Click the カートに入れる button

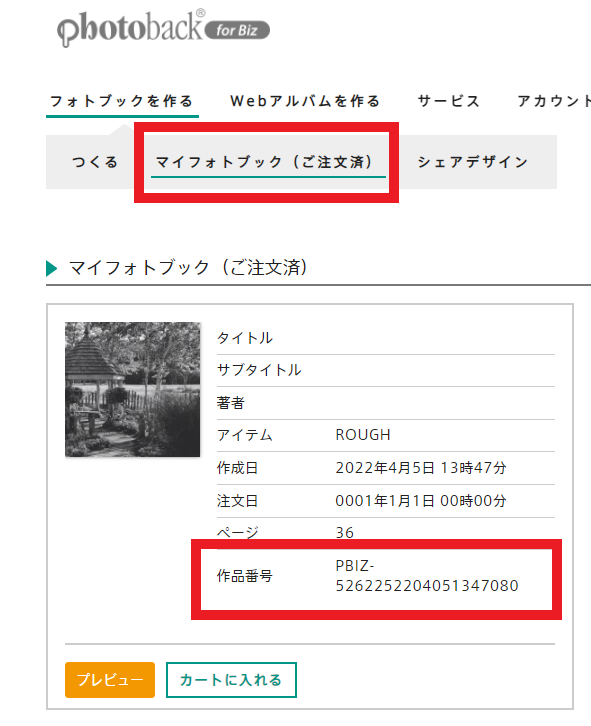[231, 680]
